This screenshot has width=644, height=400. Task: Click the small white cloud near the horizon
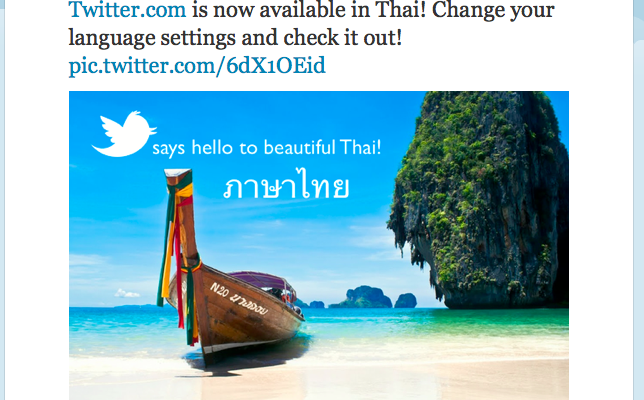tap(126, 294)
